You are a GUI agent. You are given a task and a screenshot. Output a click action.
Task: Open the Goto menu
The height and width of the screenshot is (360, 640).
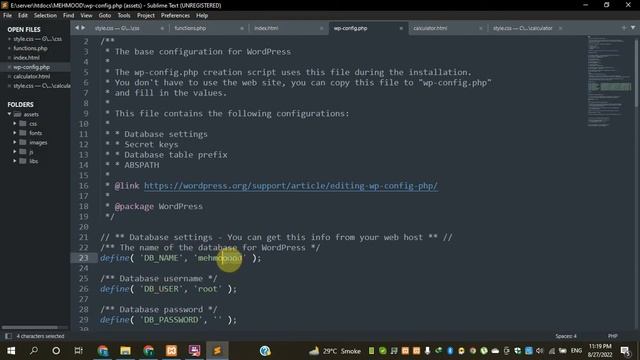[105, 16]
